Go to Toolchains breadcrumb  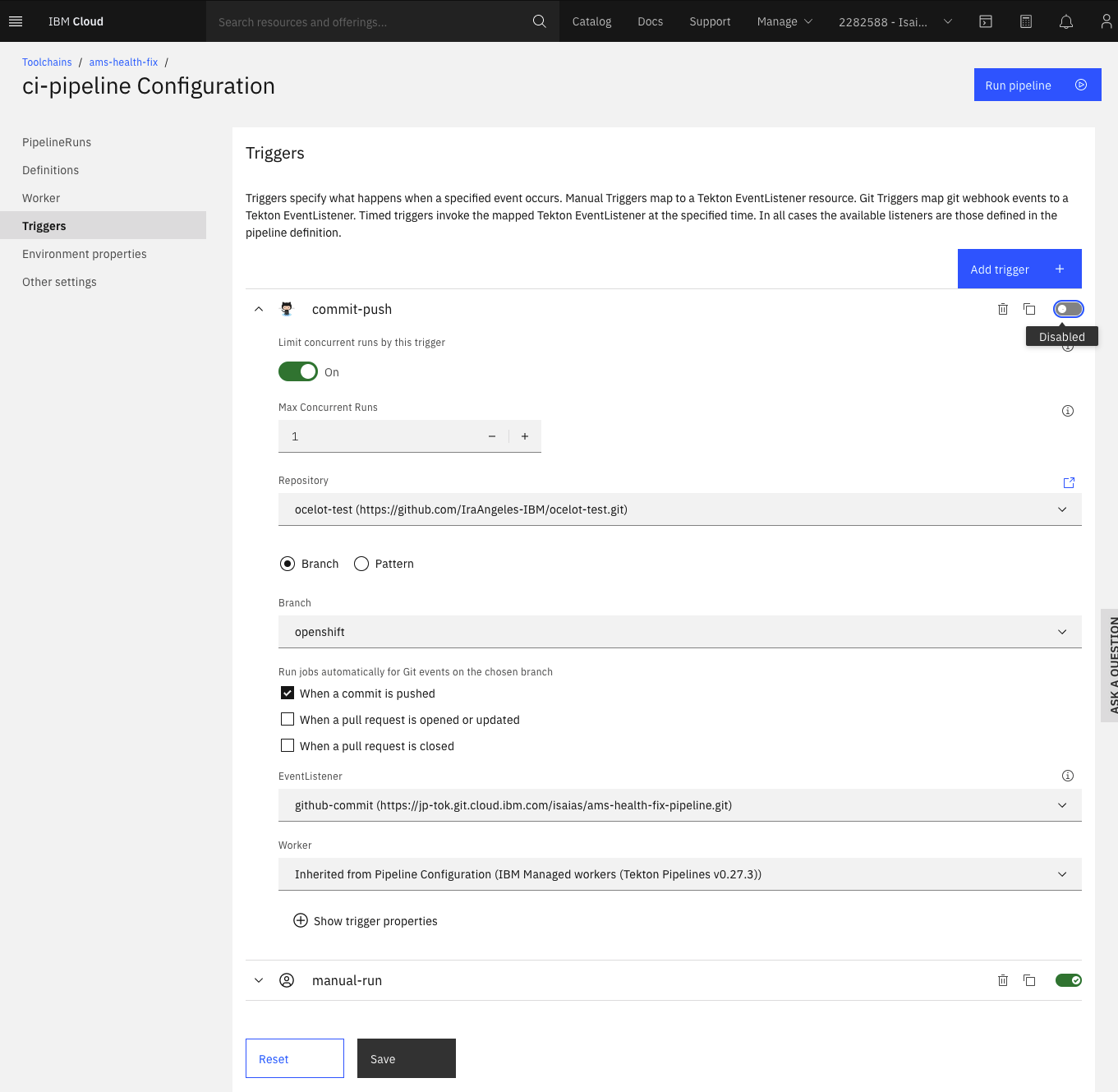47,62
